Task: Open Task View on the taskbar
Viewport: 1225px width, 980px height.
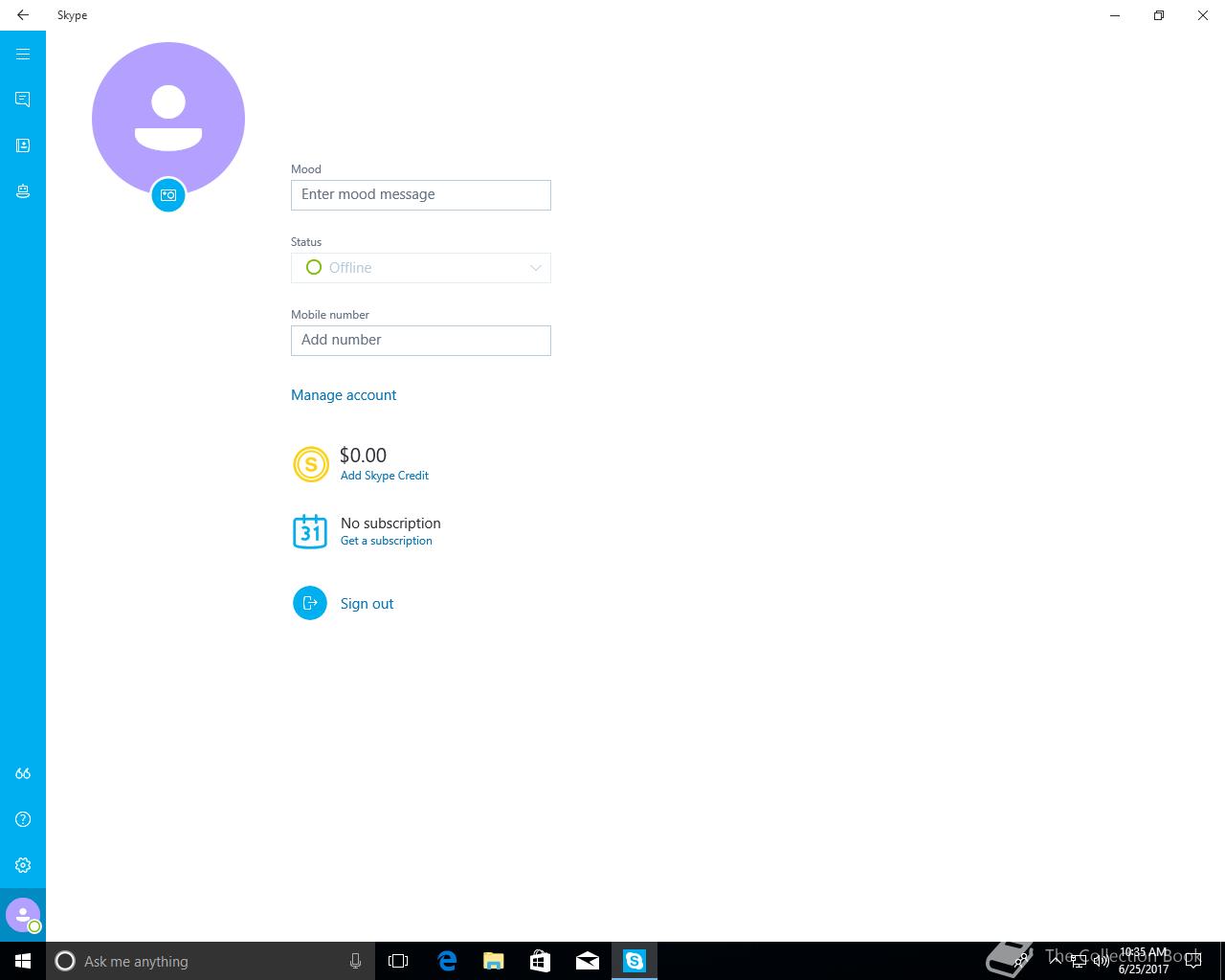Action: [x=398, y=961]
